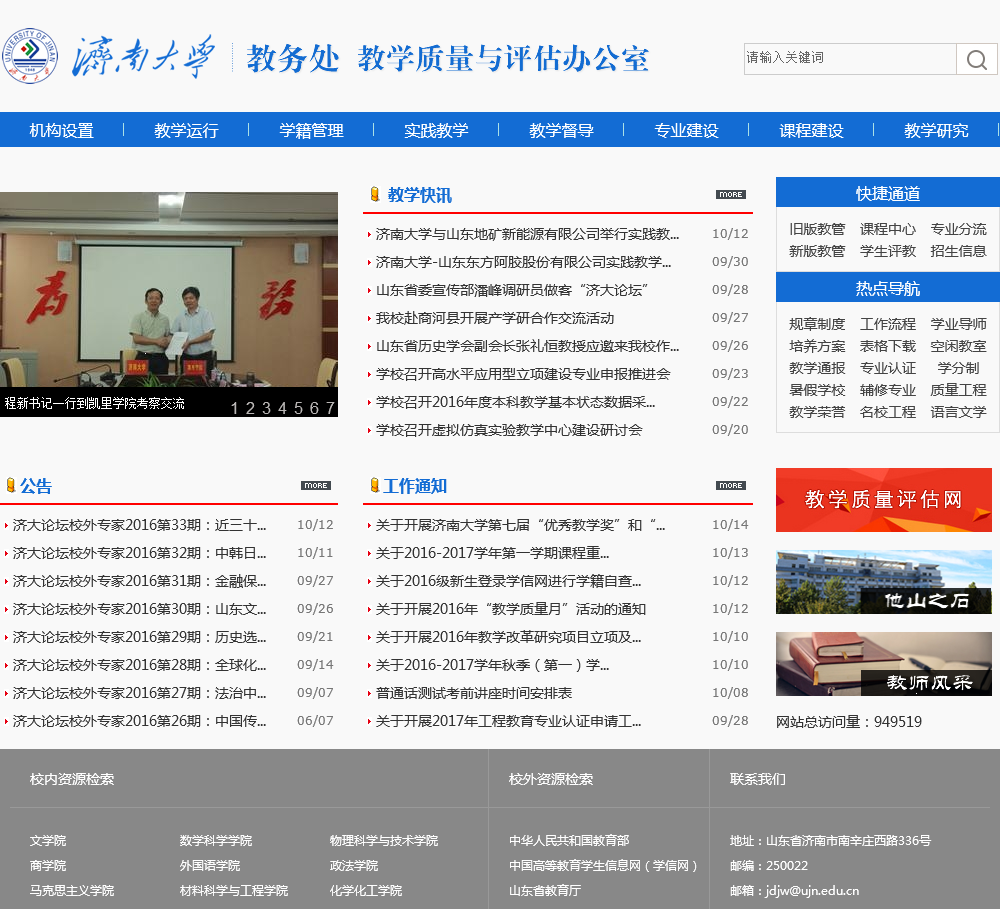
Task: Open 专业分流 quick link
Action: 959,229
